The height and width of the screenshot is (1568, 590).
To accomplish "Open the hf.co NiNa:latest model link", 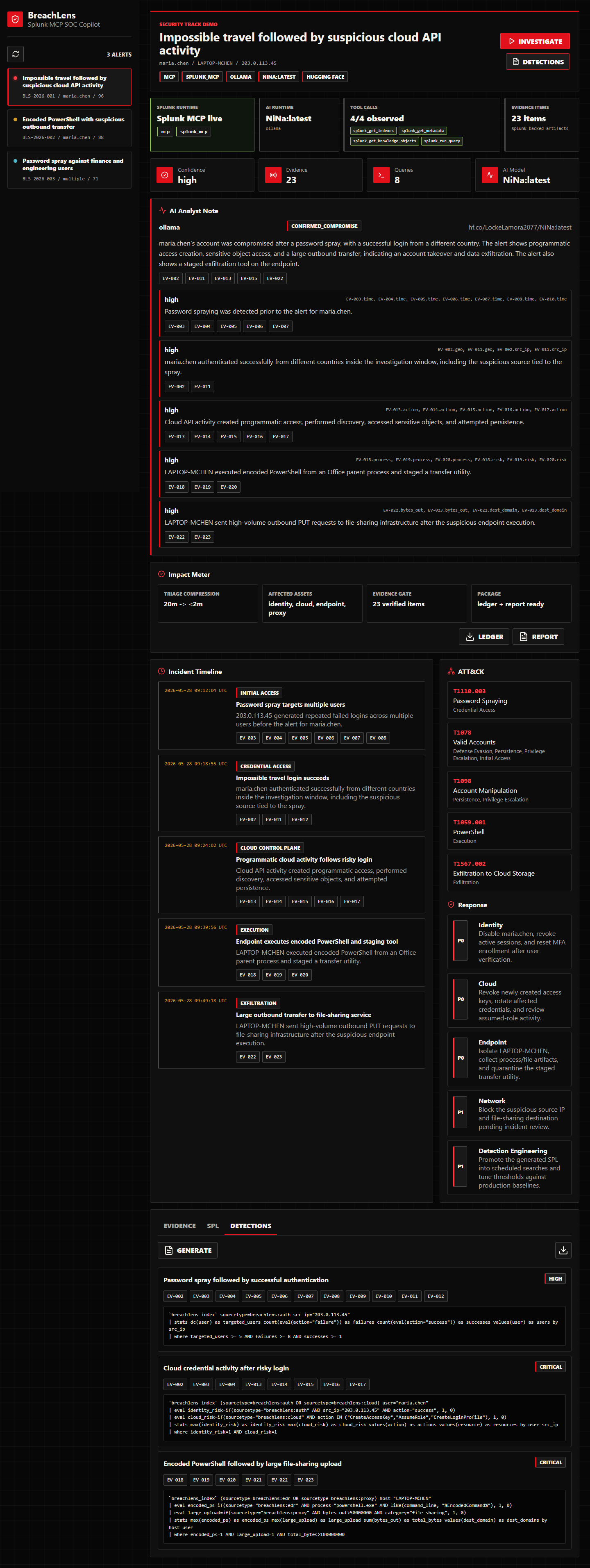I will pyautogui.click(x=520, y=228).
